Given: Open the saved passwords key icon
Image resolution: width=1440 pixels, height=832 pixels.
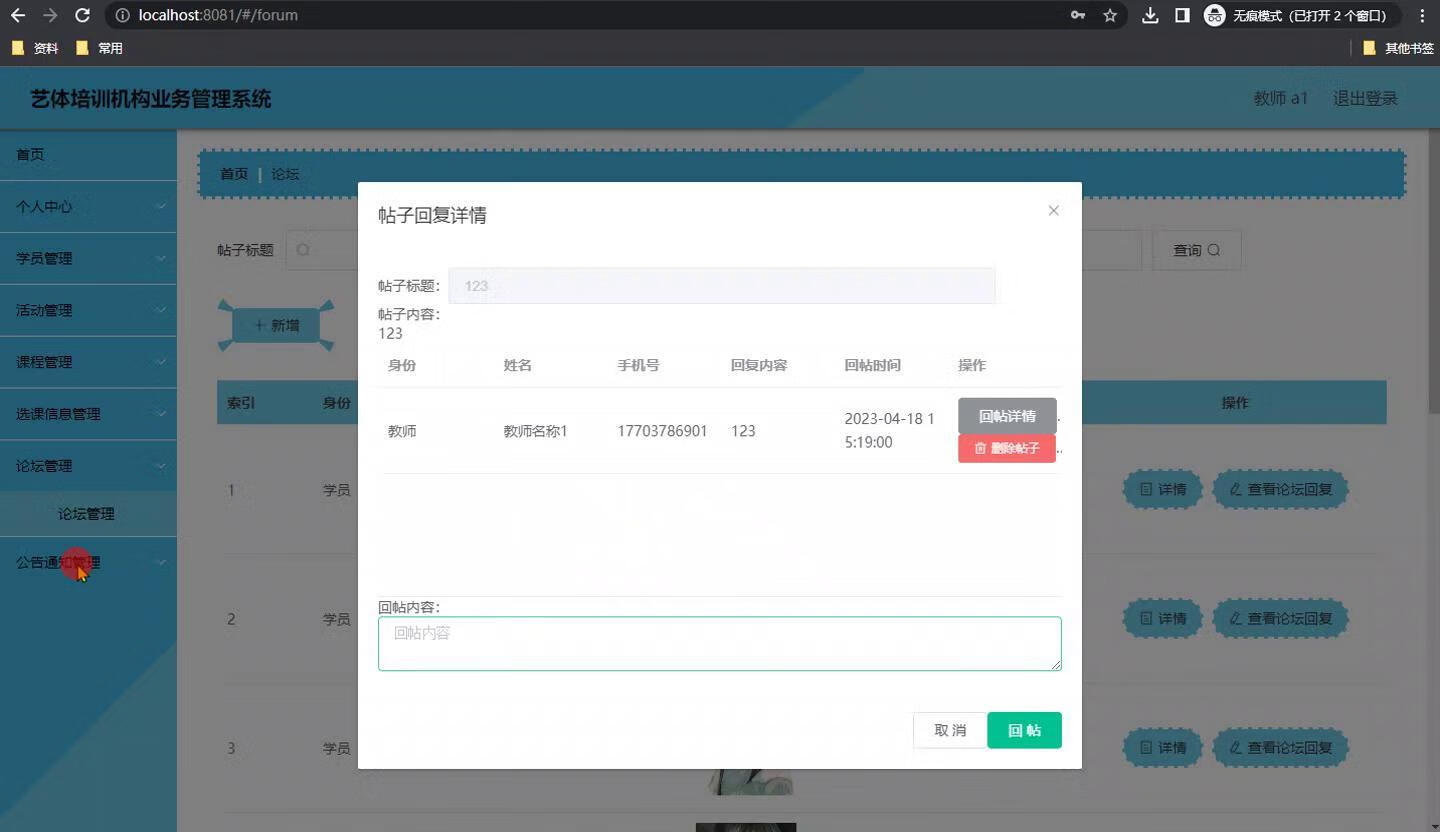Looking at the screenshot, I should coord(1078,15).
